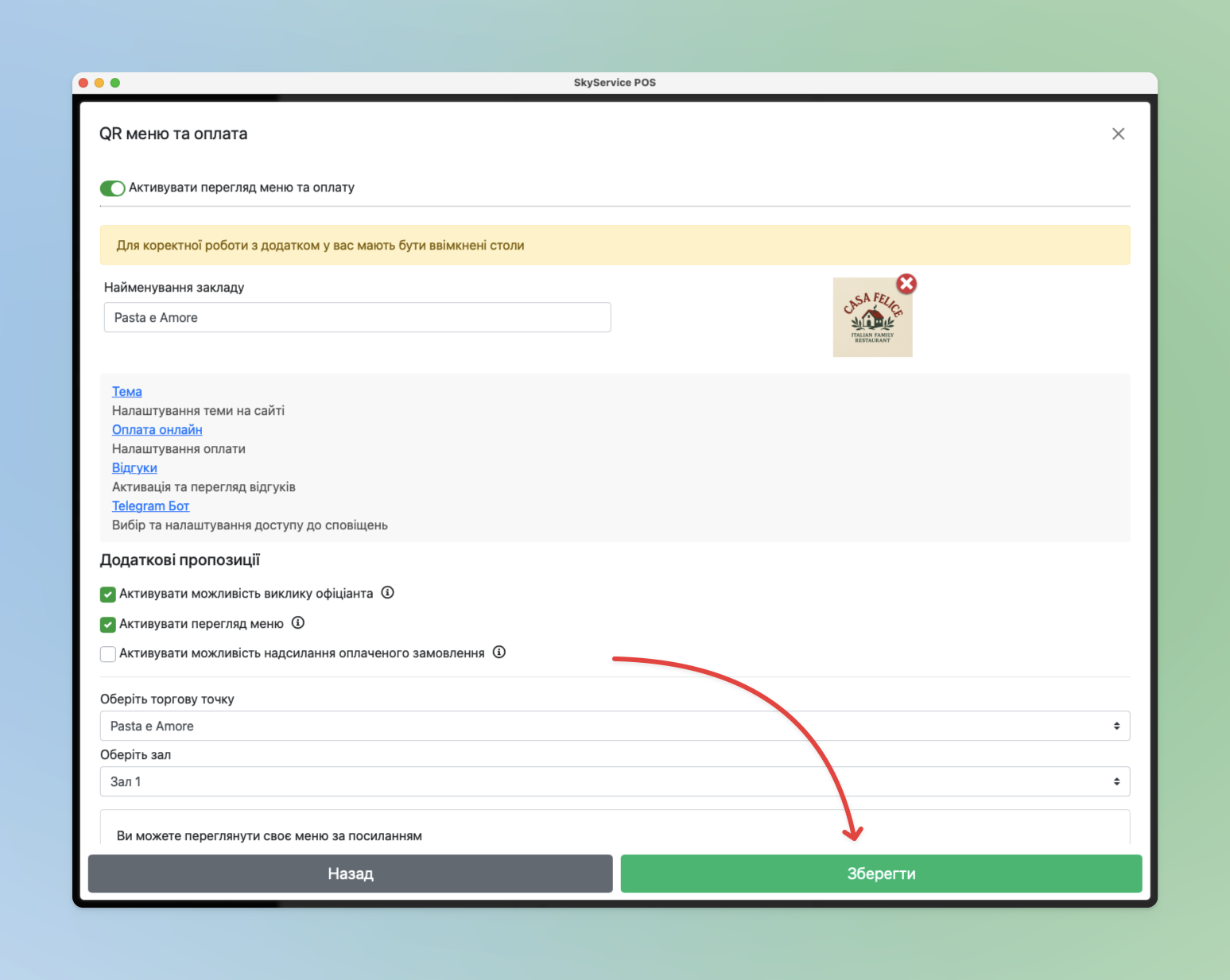This screenshot has width=1230, height=980.
Task: Click info icon beside paid order sending option
Action: point(499,653)
